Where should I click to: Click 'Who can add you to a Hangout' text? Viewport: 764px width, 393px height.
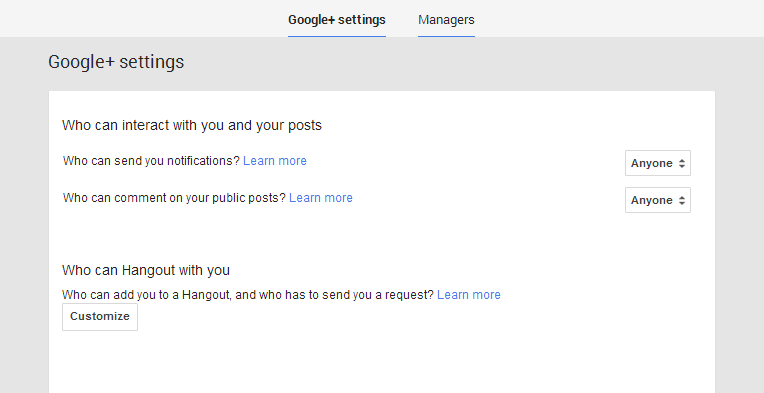tap(146, 295)
